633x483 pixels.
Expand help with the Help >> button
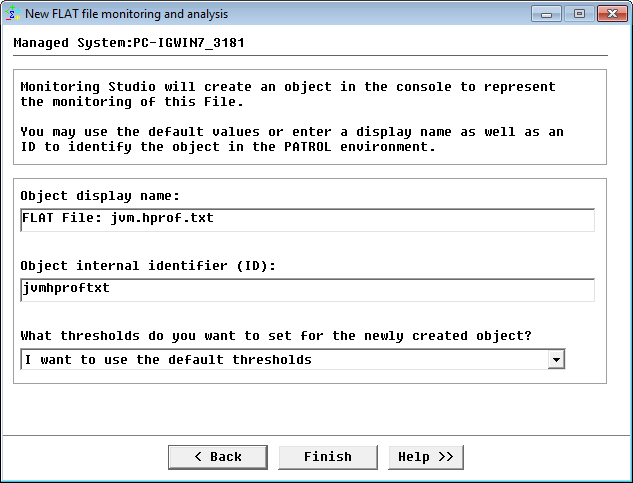coord(425,457)
